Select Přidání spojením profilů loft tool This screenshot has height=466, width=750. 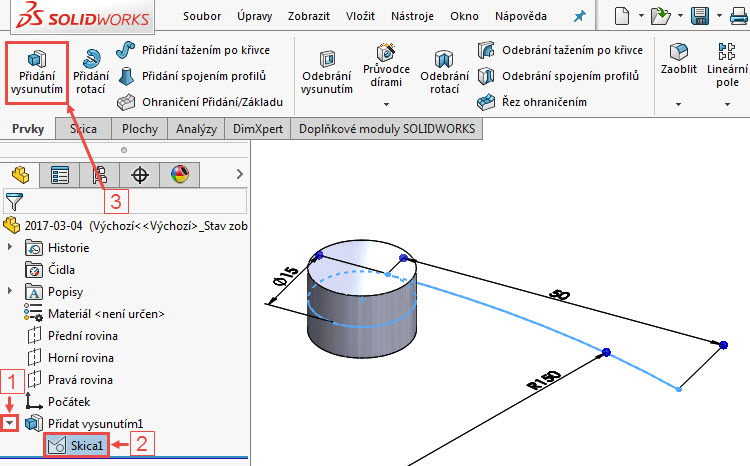click(x=191, y=76)
